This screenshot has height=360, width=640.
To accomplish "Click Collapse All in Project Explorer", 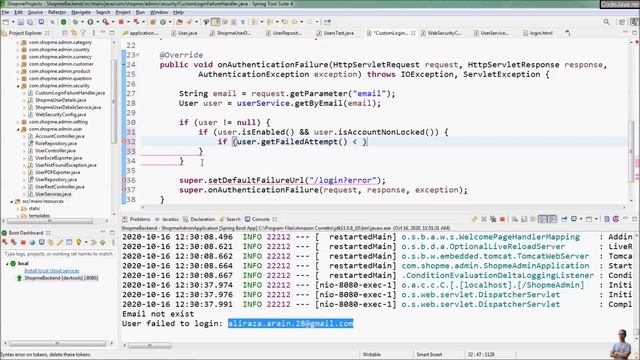I will 65,33.
